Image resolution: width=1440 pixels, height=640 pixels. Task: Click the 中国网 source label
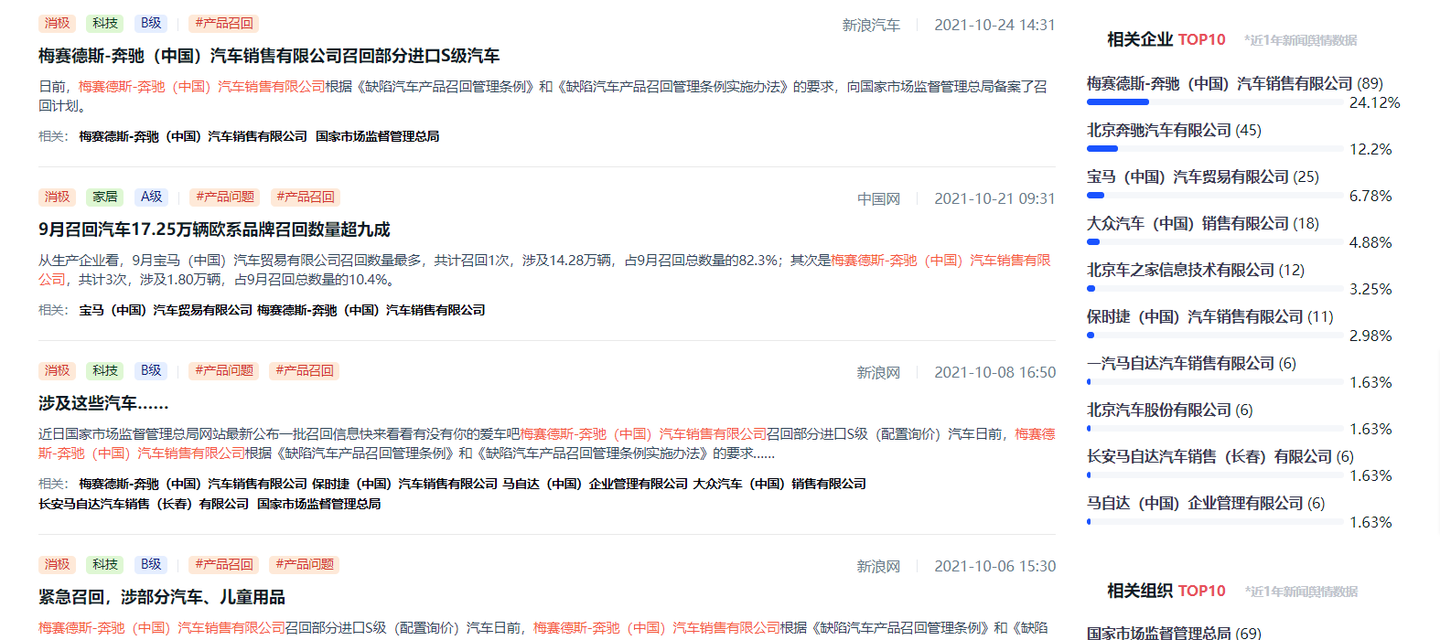[x=878, y=199]
